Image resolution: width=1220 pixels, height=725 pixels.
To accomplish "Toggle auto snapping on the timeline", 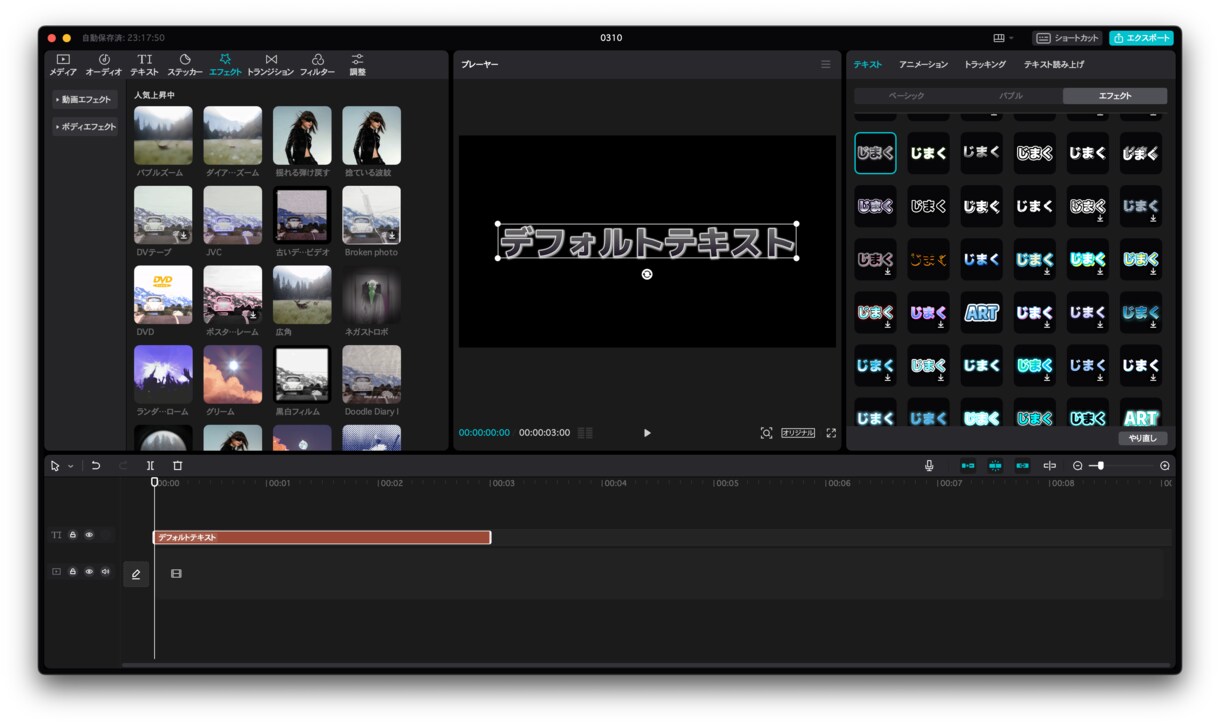I will point(995,466).
